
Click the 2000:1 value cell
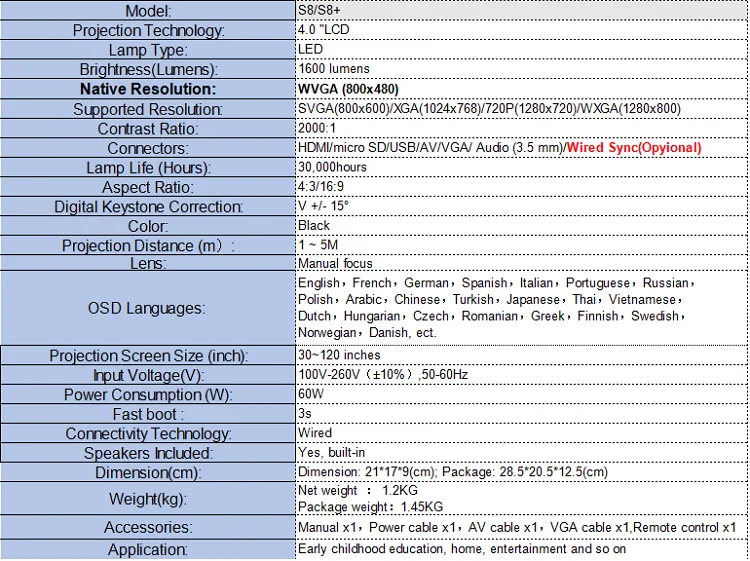[521, 128]
